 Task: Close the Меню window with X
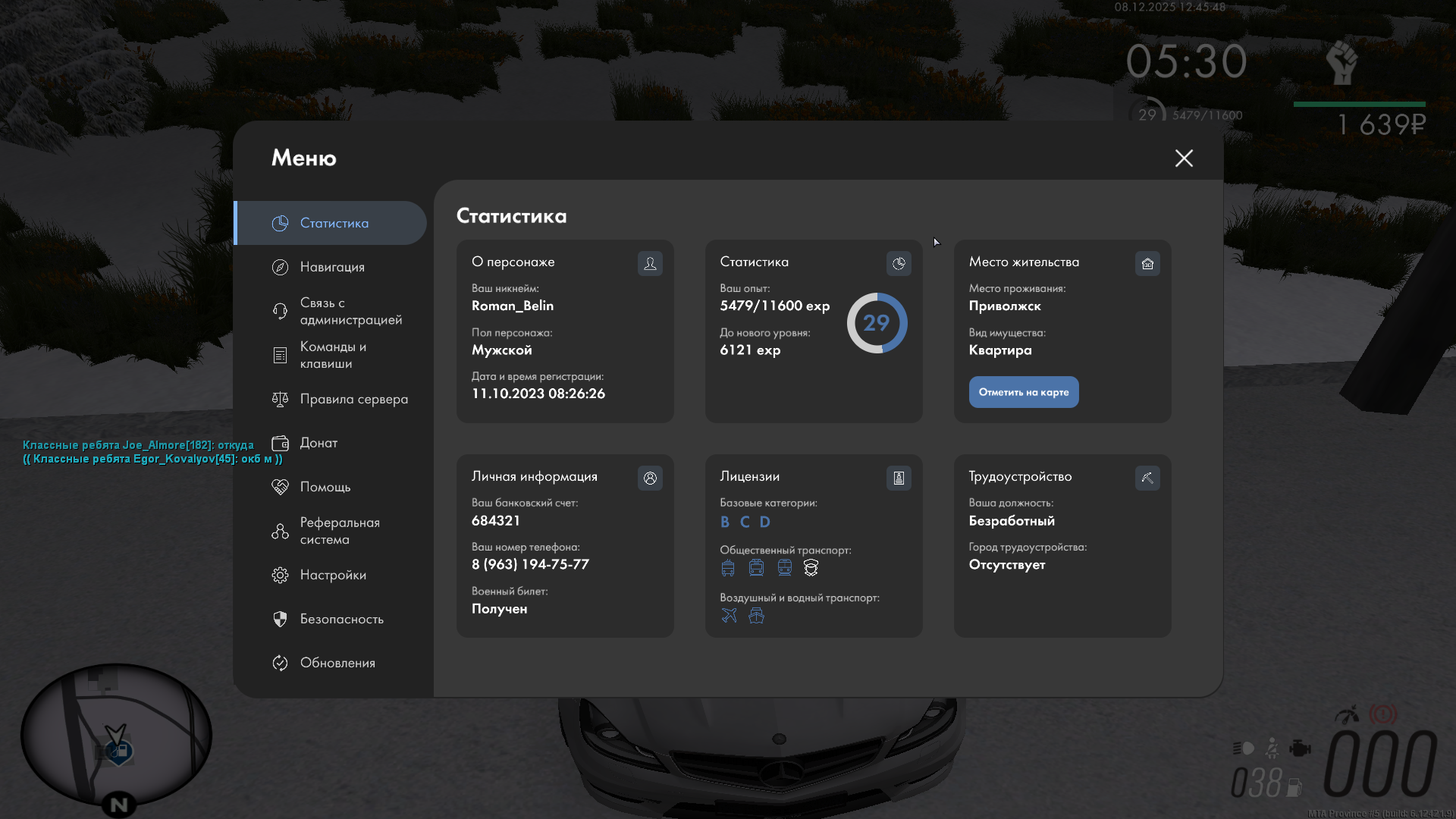tap(1184, 158)
